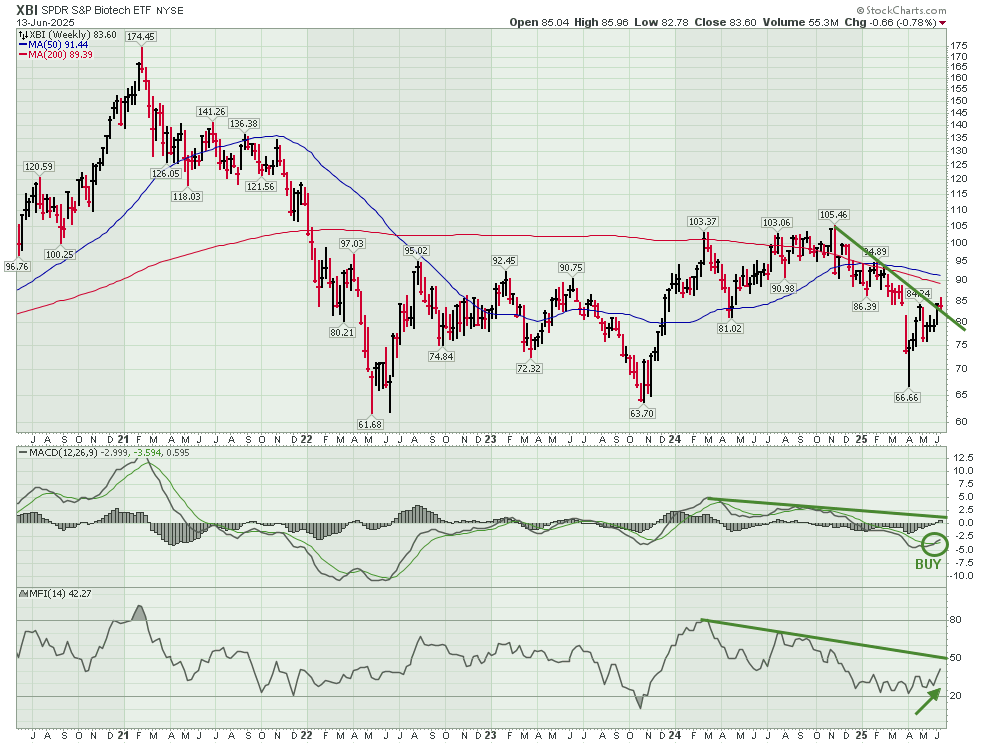Click the 121.56 price label
The width and height of the screenshot is (990, 744).
tap(261, 186)
